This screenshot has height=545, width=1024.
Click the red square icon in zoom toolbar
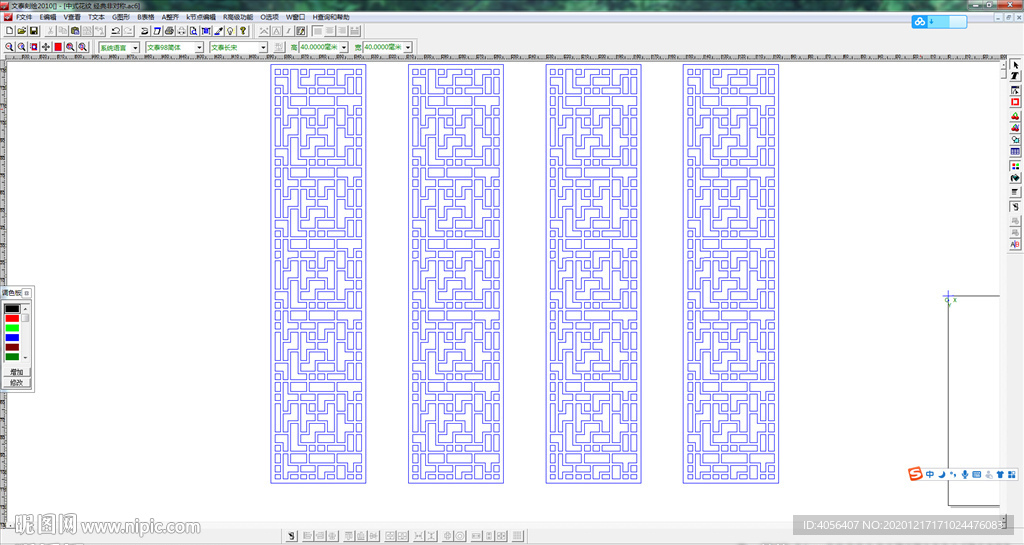click(58, 47)
